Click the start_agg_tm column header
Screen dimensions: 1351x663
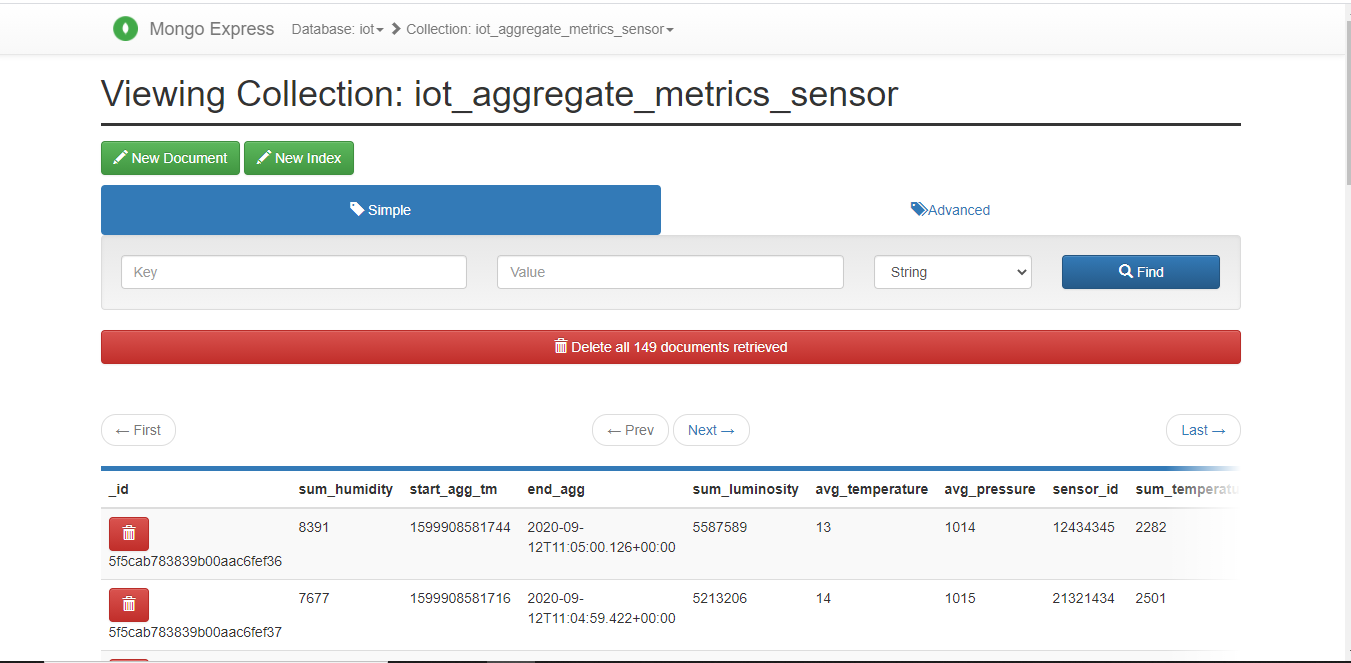(x=453, y=490)
